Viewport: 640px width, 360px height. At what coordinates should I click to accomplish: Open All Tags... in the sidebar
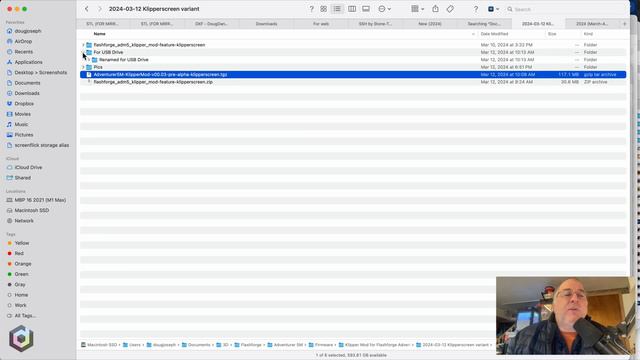[25, 316]
